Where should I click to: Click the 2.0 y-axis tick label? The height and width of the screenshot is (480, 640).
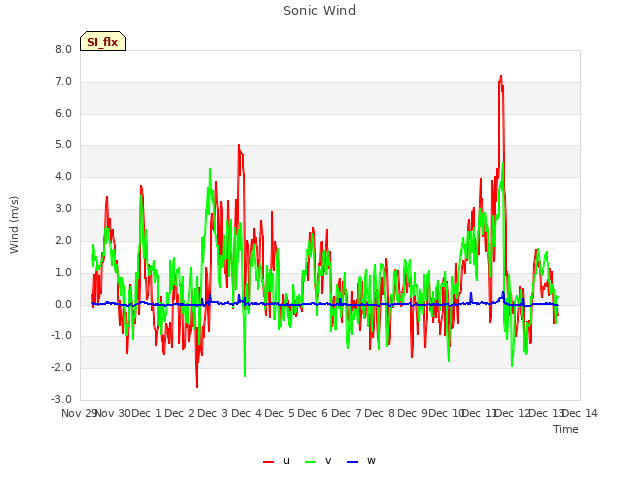pyautogui.click(x=63, y=240)
